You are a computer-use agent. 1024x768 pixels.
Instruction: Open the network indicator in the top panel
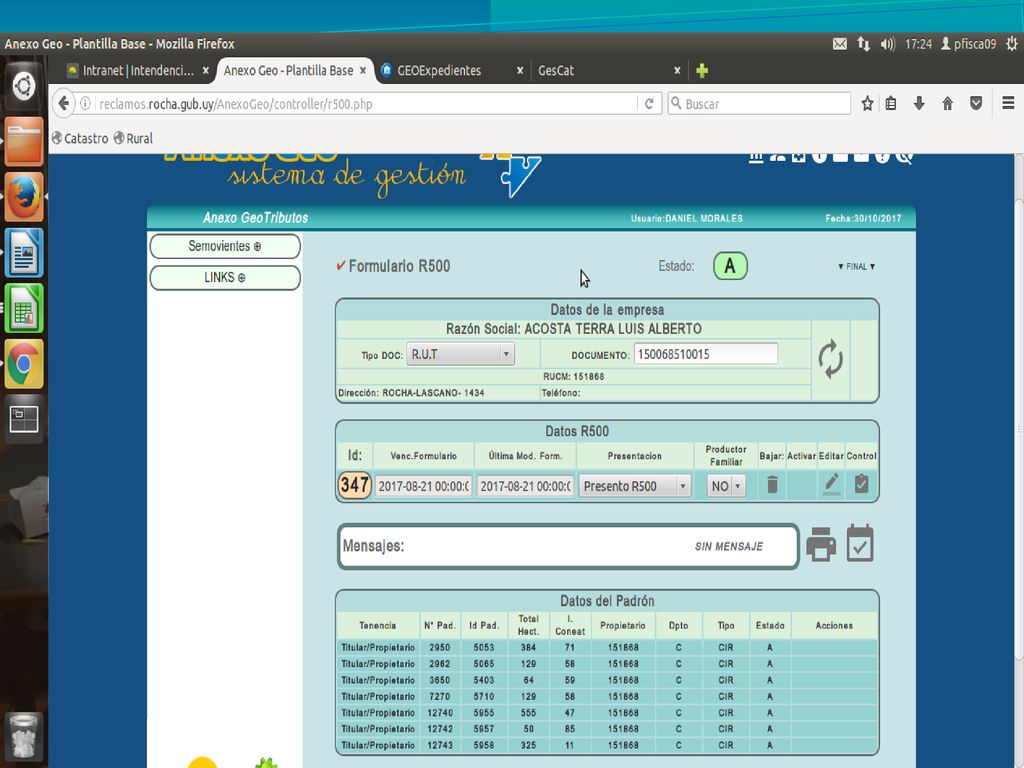[x=863, y=44]
